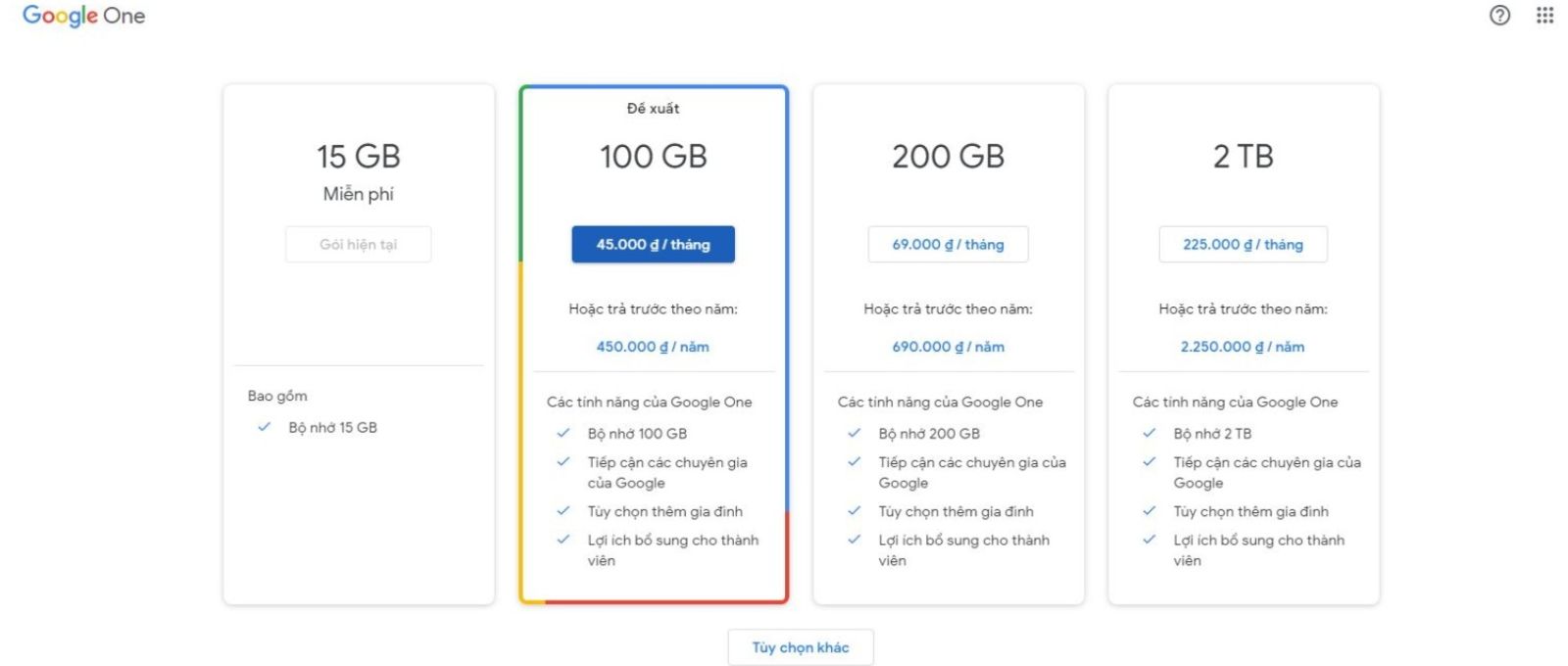This screenshot has width=1568, height=666.
Task: Click the 200 GB plan title
Action: click(949, 157)
